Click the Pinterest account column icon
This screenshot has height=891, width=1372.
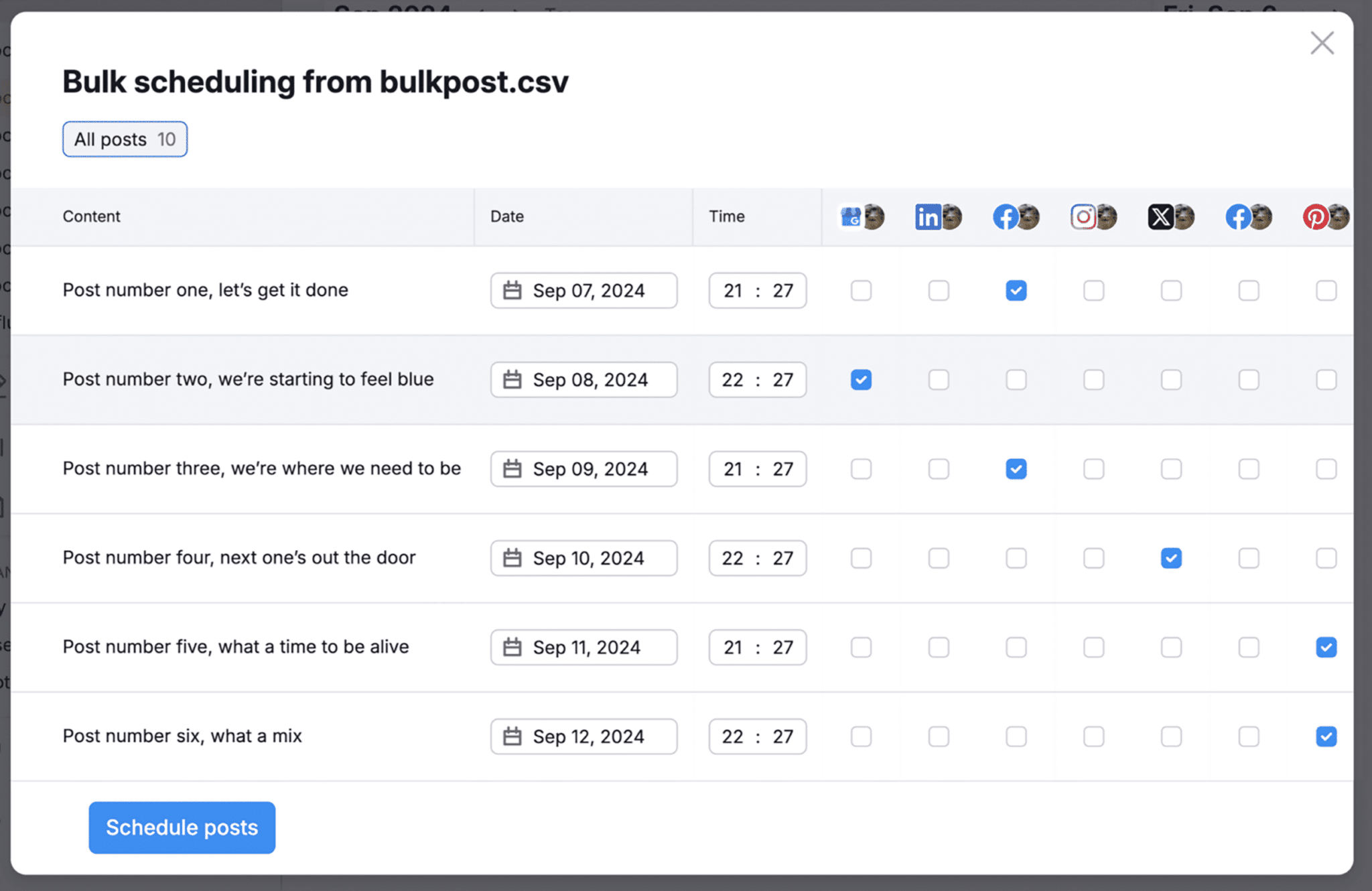1326,217
